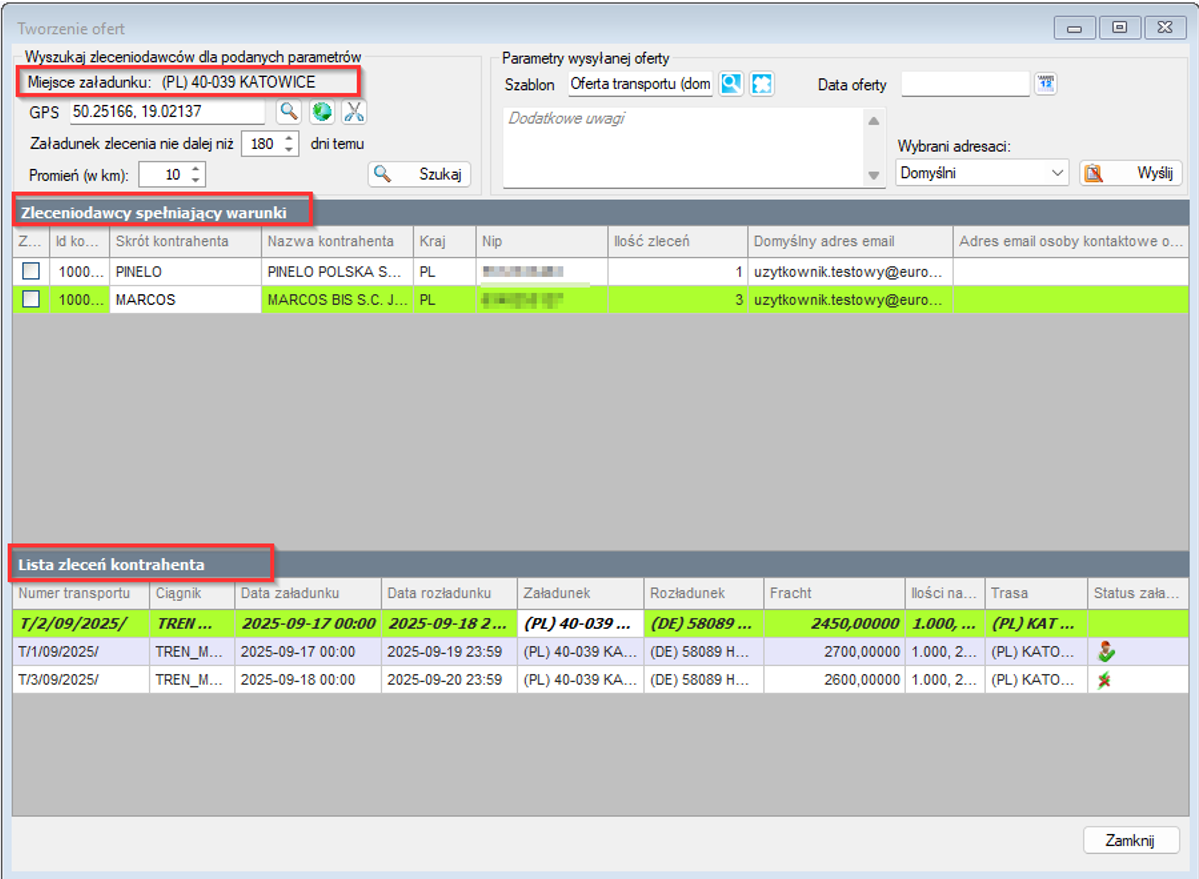Click the scissors icon next to GPS
Image resolution: width=1199 pixels, height=879 pixels.
click(x=353, y=111)
